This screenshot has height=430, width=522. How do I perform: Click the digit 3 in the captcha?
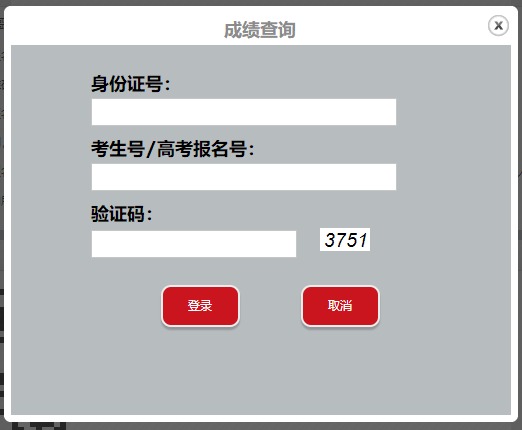[x=330, y=240]
